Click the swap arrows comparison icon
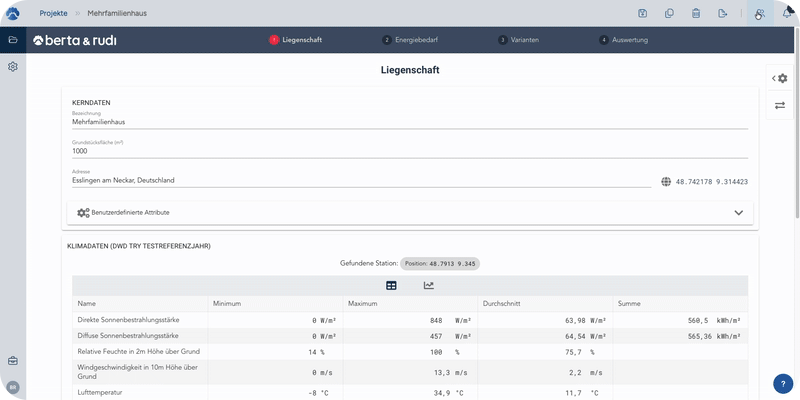Screen dimensions: 800x400 779,105
